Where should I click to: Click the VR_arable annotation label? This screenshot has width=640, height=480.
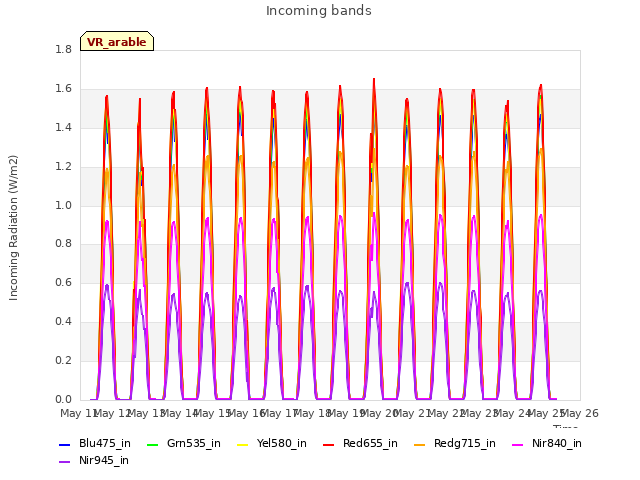tap(117, 41)
